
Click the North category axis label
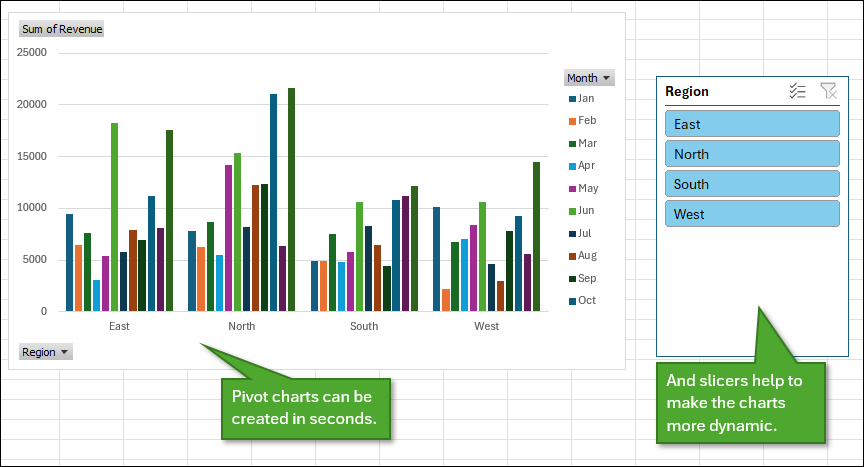tap(241, 326)
